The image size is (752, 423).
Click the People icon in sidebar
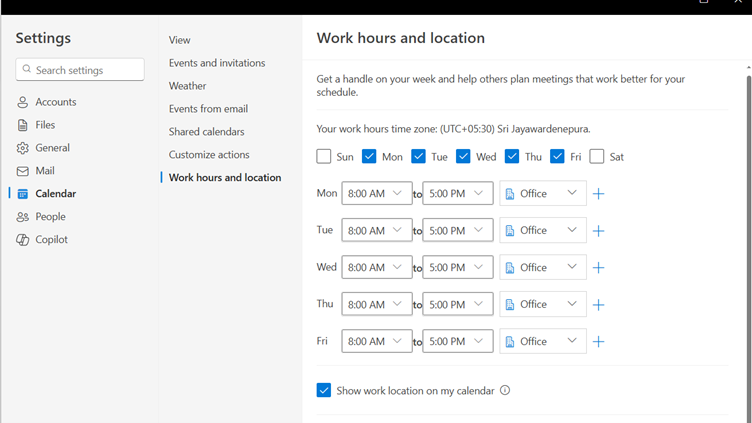click(x=22, y=217)
